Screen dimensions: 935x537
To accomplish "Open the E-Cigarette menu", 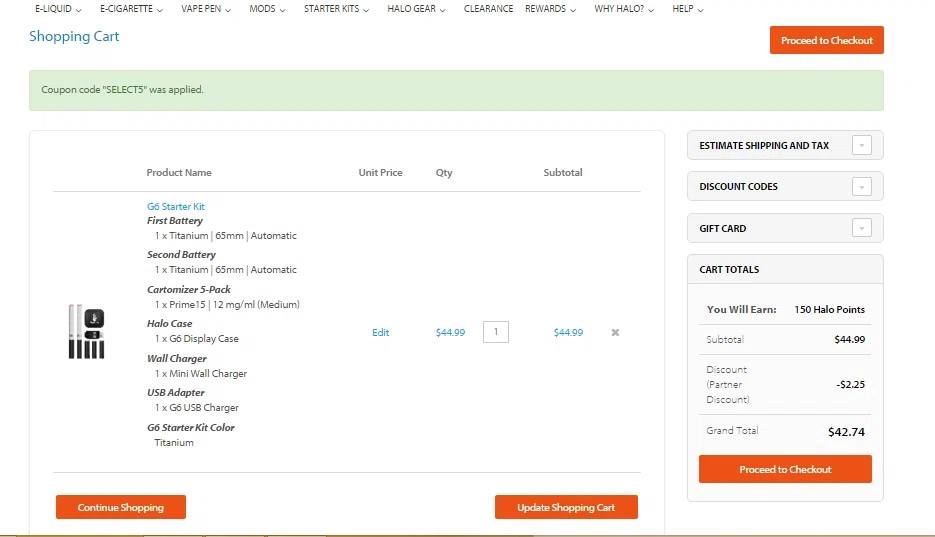I will (131, 9).
